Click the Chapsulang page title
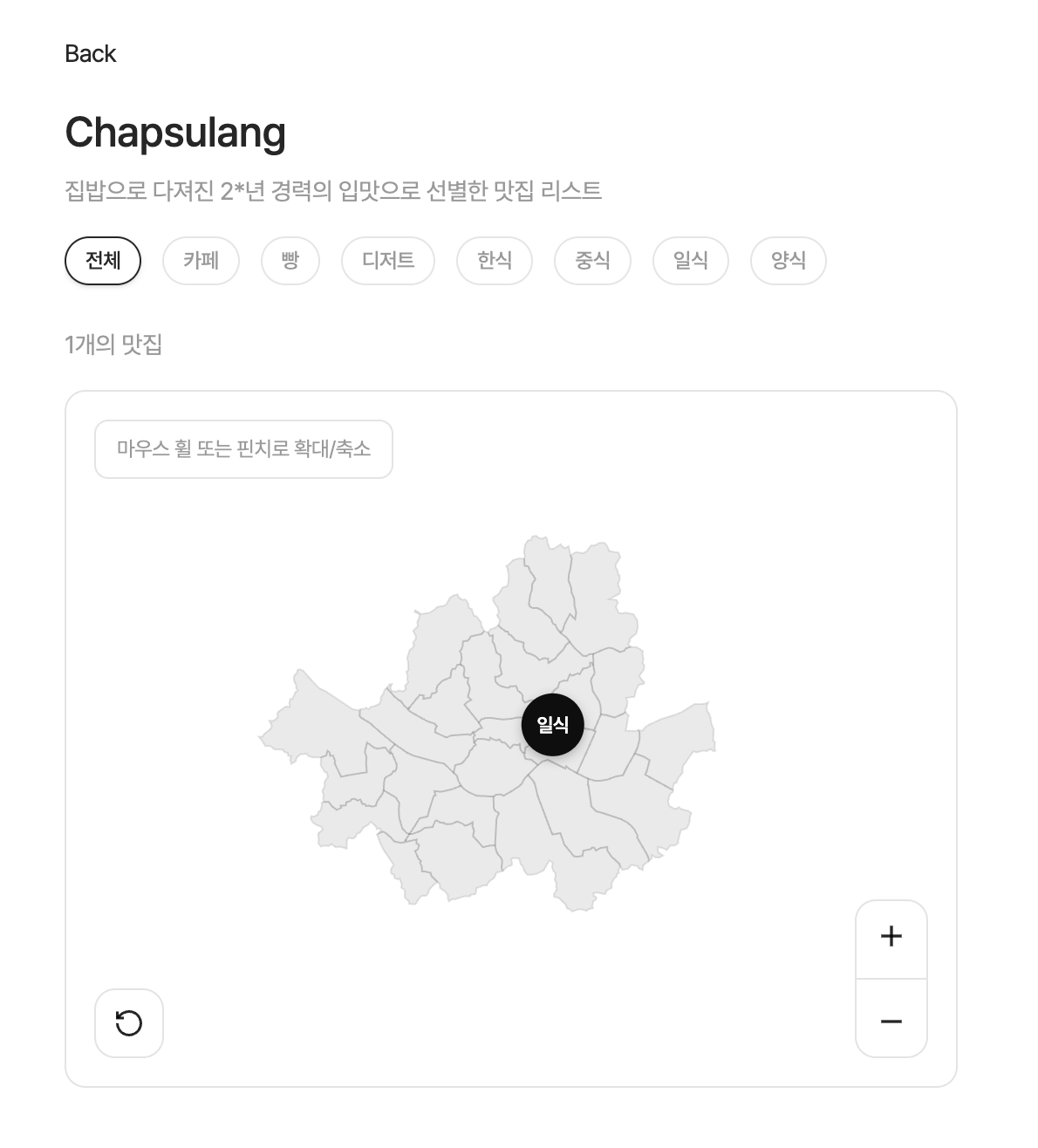 [175, 133]
